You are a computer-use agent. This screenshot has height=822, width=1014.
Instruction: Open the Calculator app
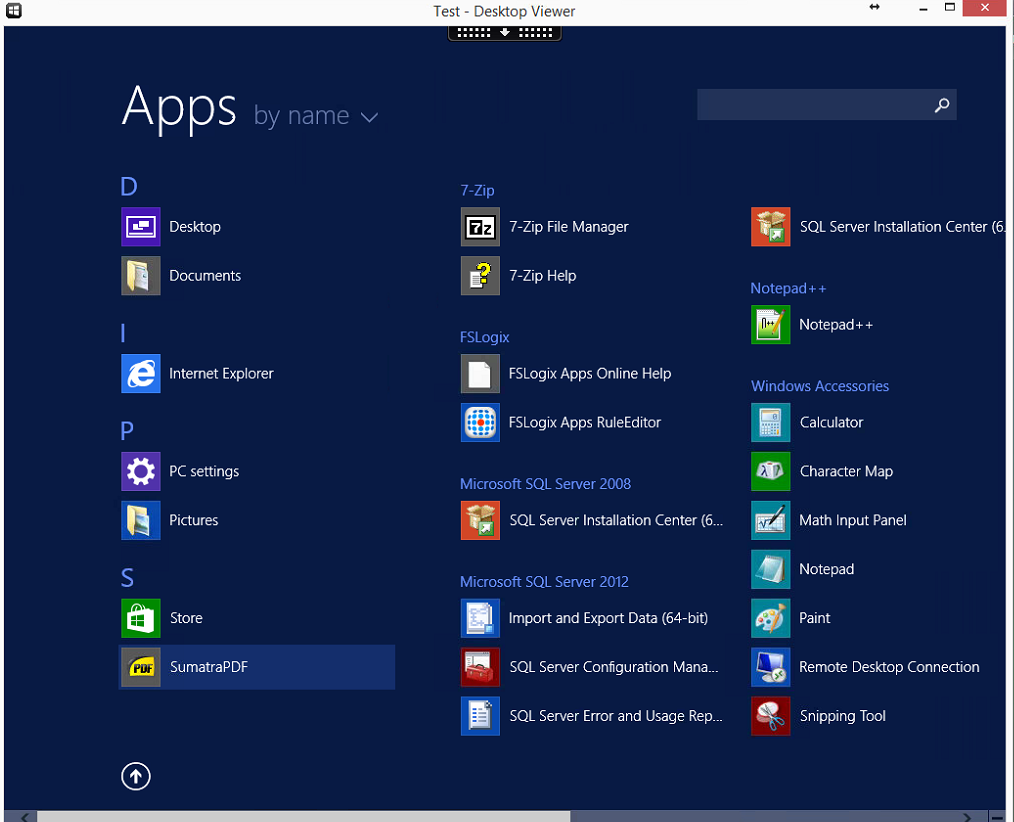point(770,422)
